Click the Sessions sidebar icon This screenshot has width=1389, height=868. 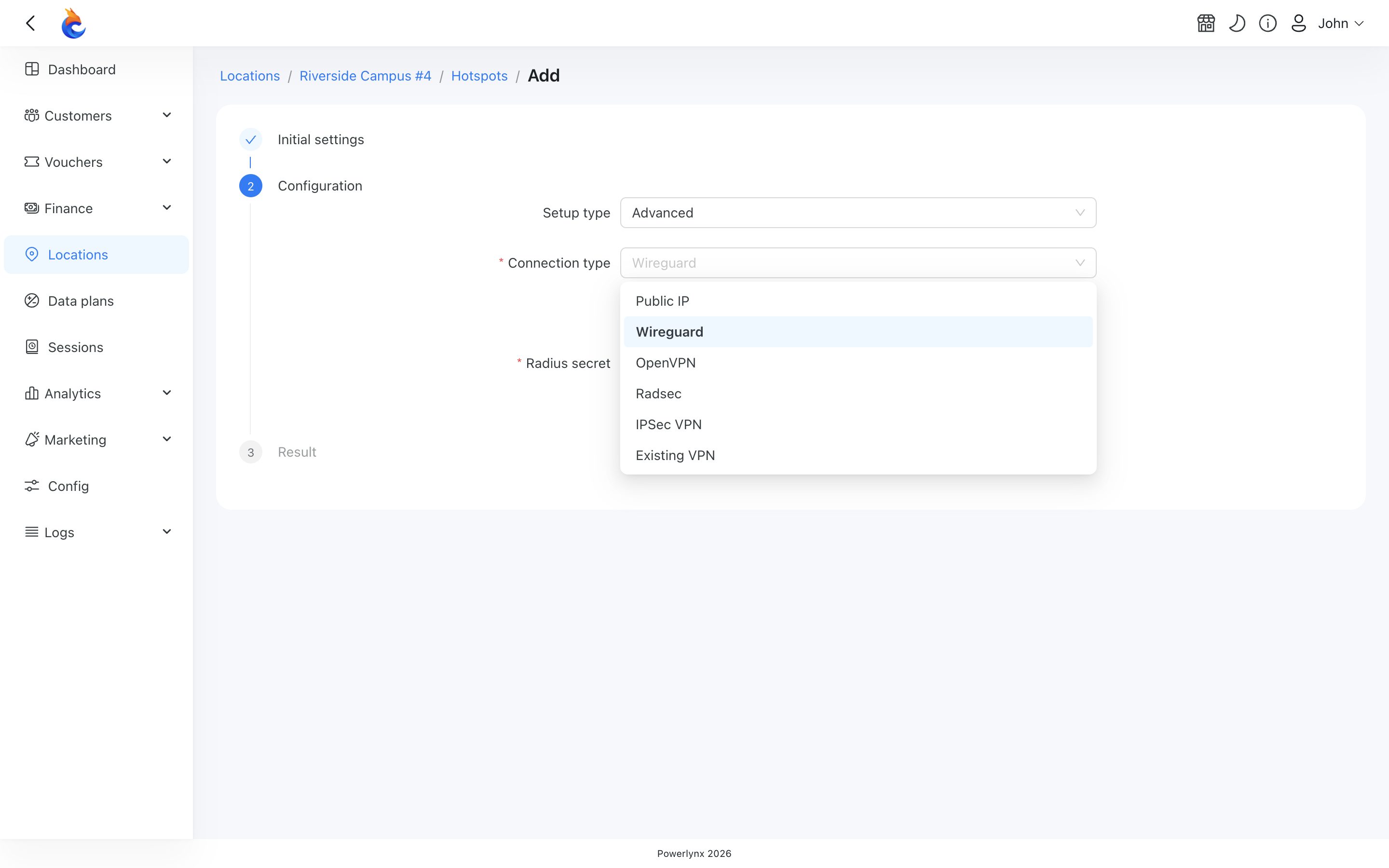(x=32, y=347)
